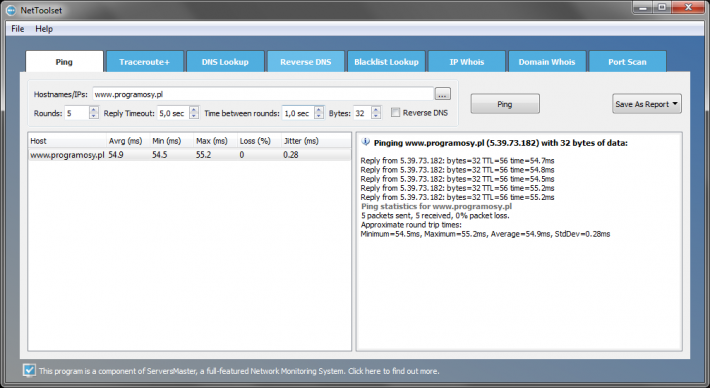Decrease Rounds with the down arrow

(94, 116)
